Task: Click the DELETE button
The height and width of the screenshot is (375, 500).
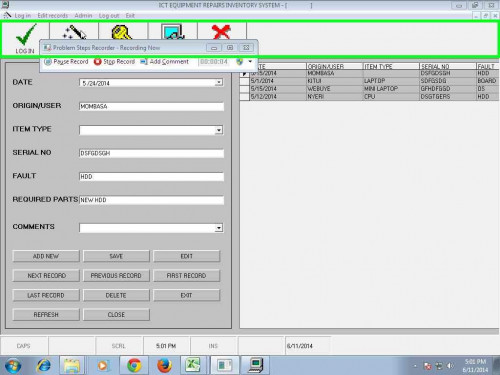Action: [116, 295]
